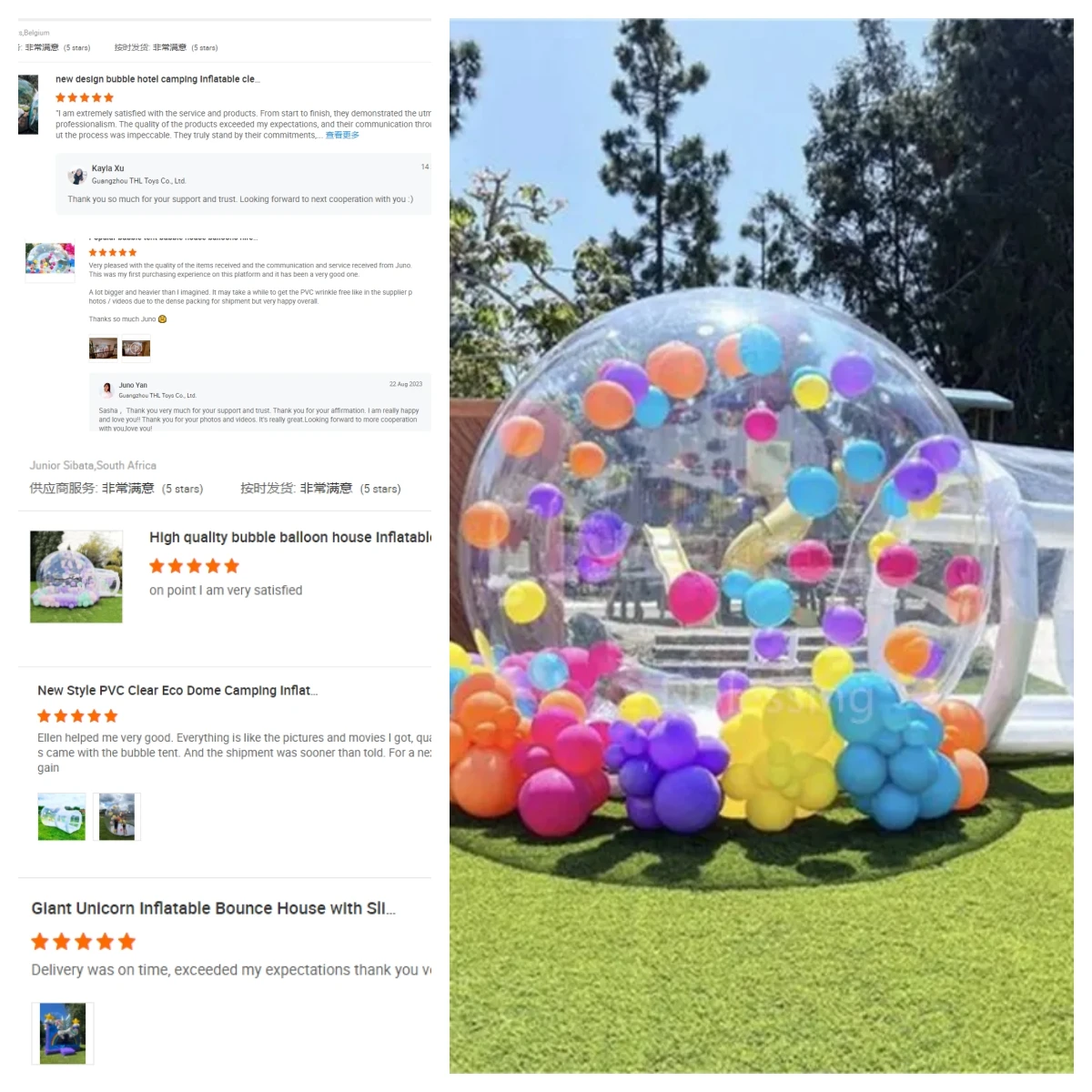Click Kayla Xu's round avatar
The width and height of the screenshot is (1092, 1092).
(77, 176)
